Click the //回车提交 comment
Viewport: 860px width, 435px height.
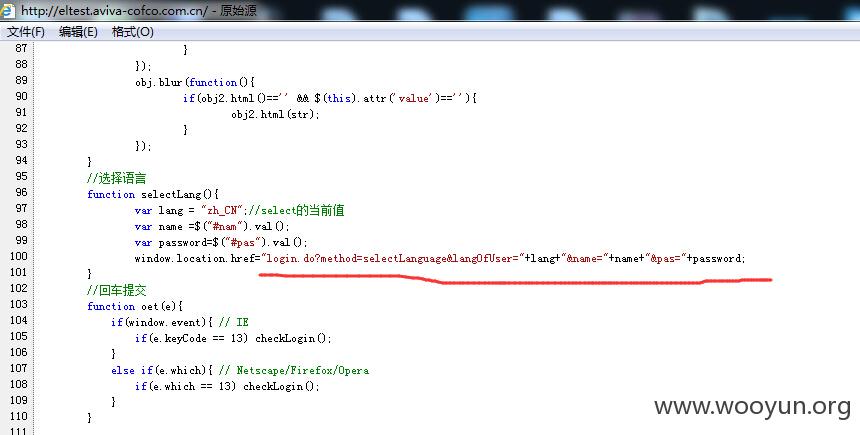pyautogui.click(x=116, y=290)
